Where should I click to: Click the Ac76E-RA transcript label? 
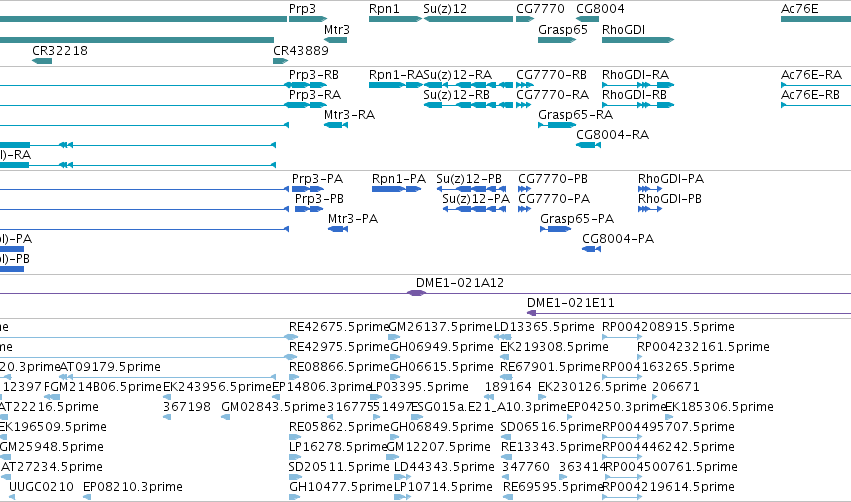click(x=811, y=74)
